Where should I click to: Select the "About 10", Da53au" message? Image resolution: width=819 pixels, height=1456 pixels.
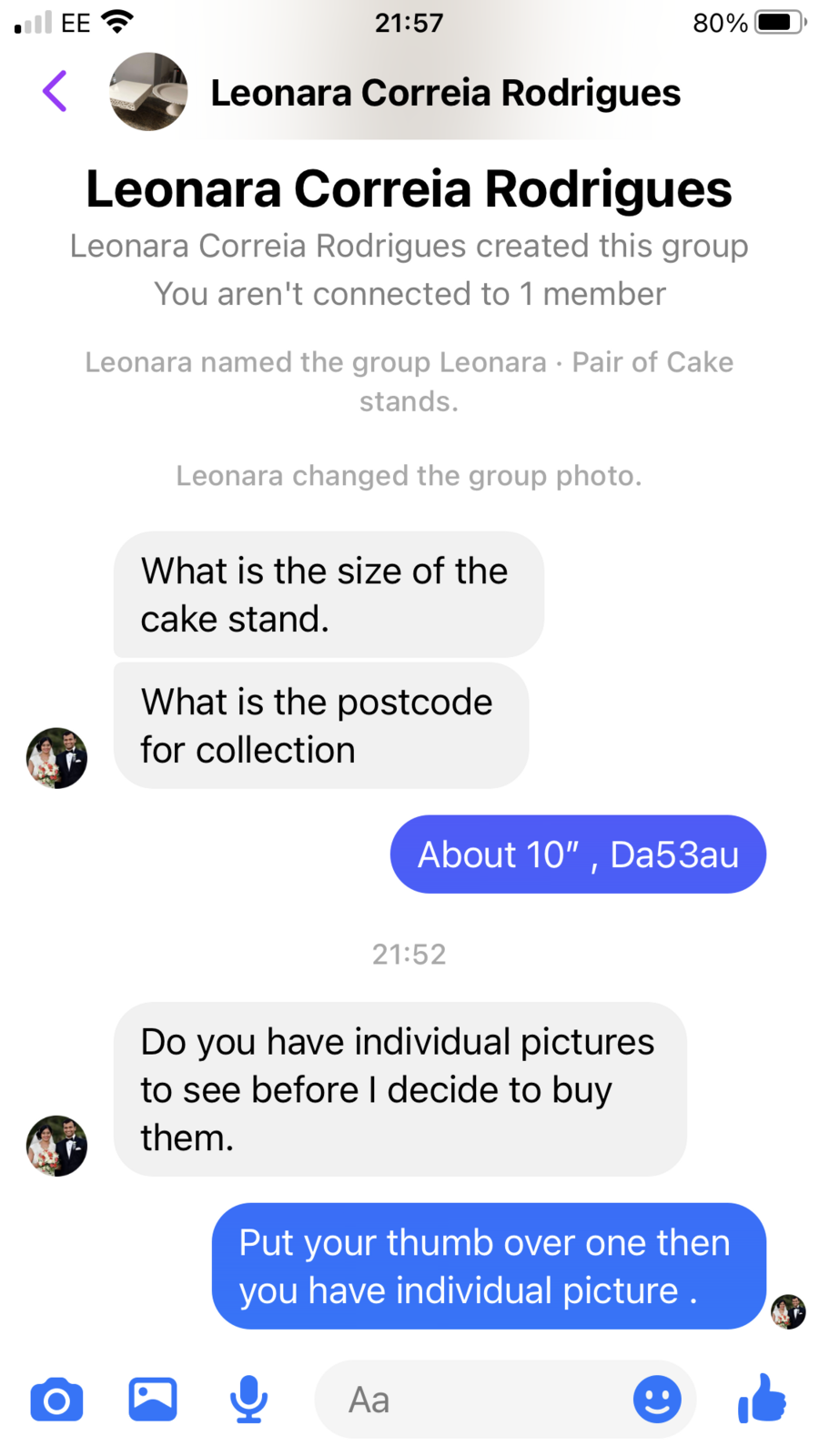point(578,854)
